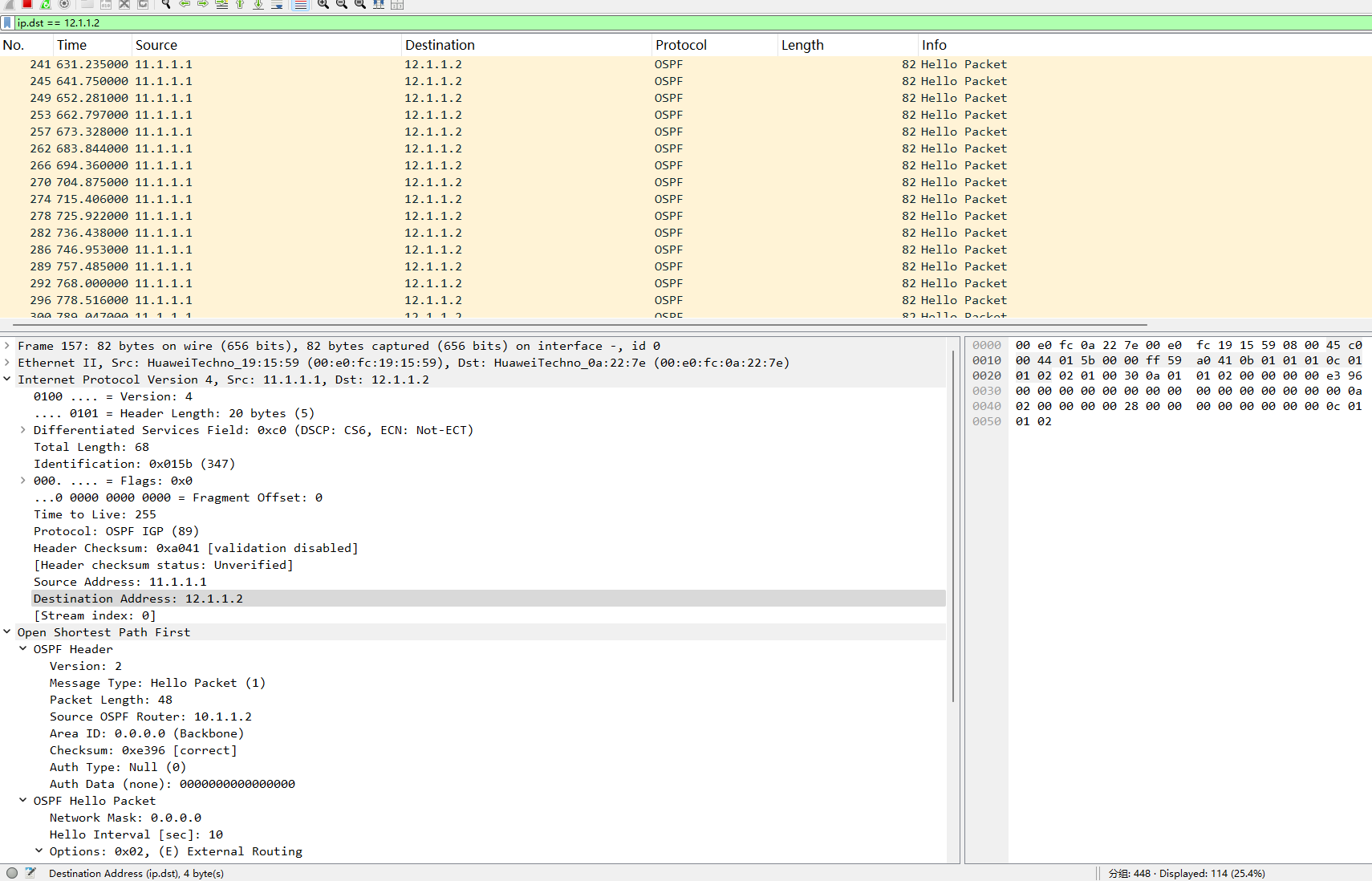Expand the Frame 157 tree node
The image size is (1372, 881).
tap(7, 346)
